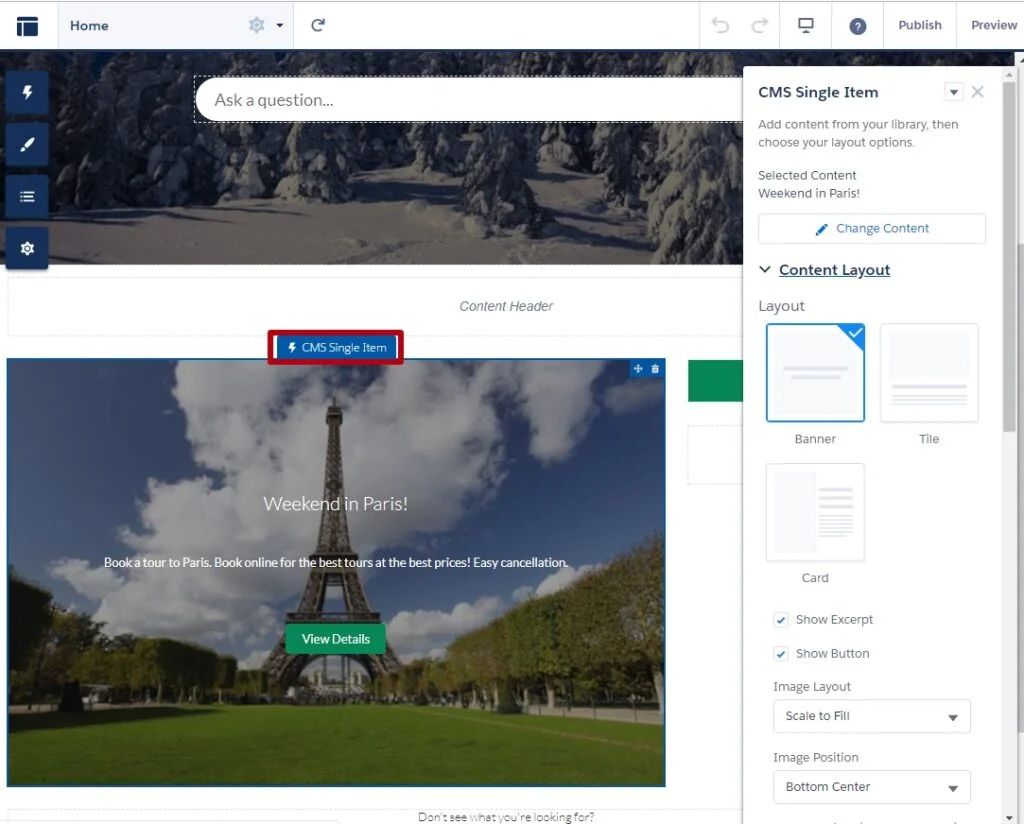This screenshot has height=824, width=1024.
Task: Click the Publish button
Action: [920, 25]
